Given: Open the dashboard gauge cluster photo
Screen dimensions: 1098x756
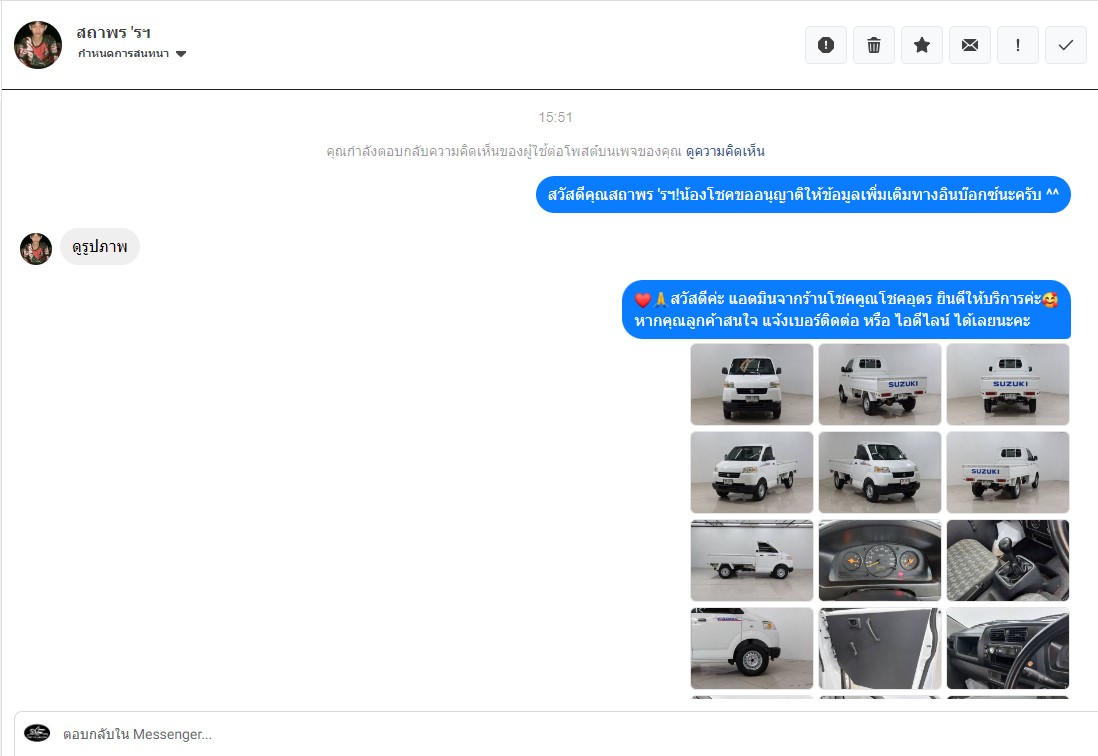Looking at the screenshot, I should tap(879, 560).
